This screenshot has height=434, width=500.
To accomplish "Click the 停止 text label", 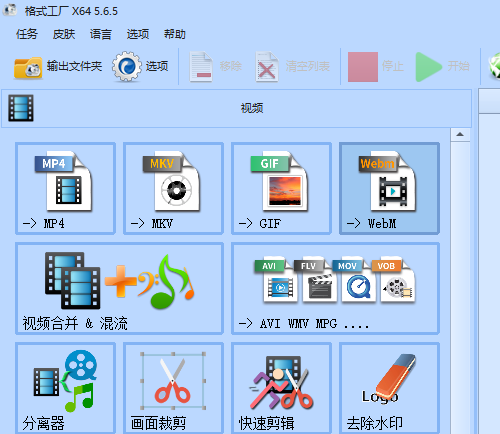I will 393,66.
